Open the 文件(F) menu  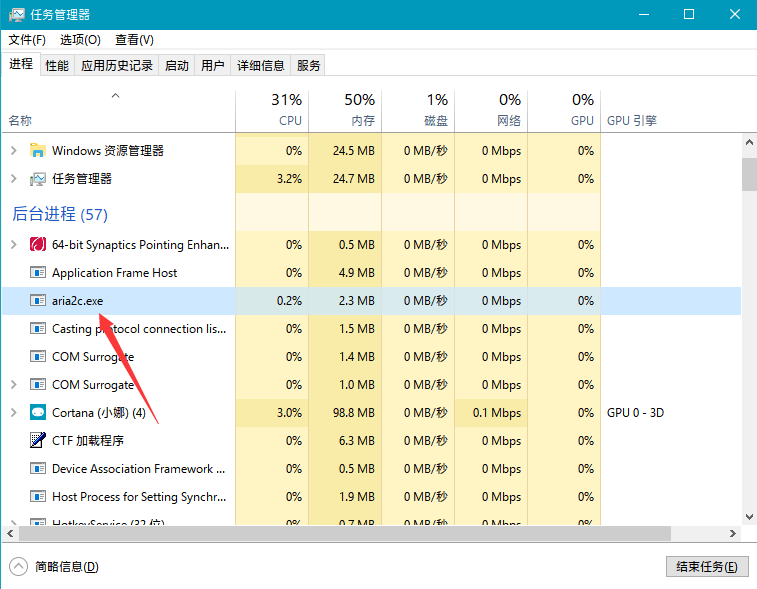pos(27,40)
